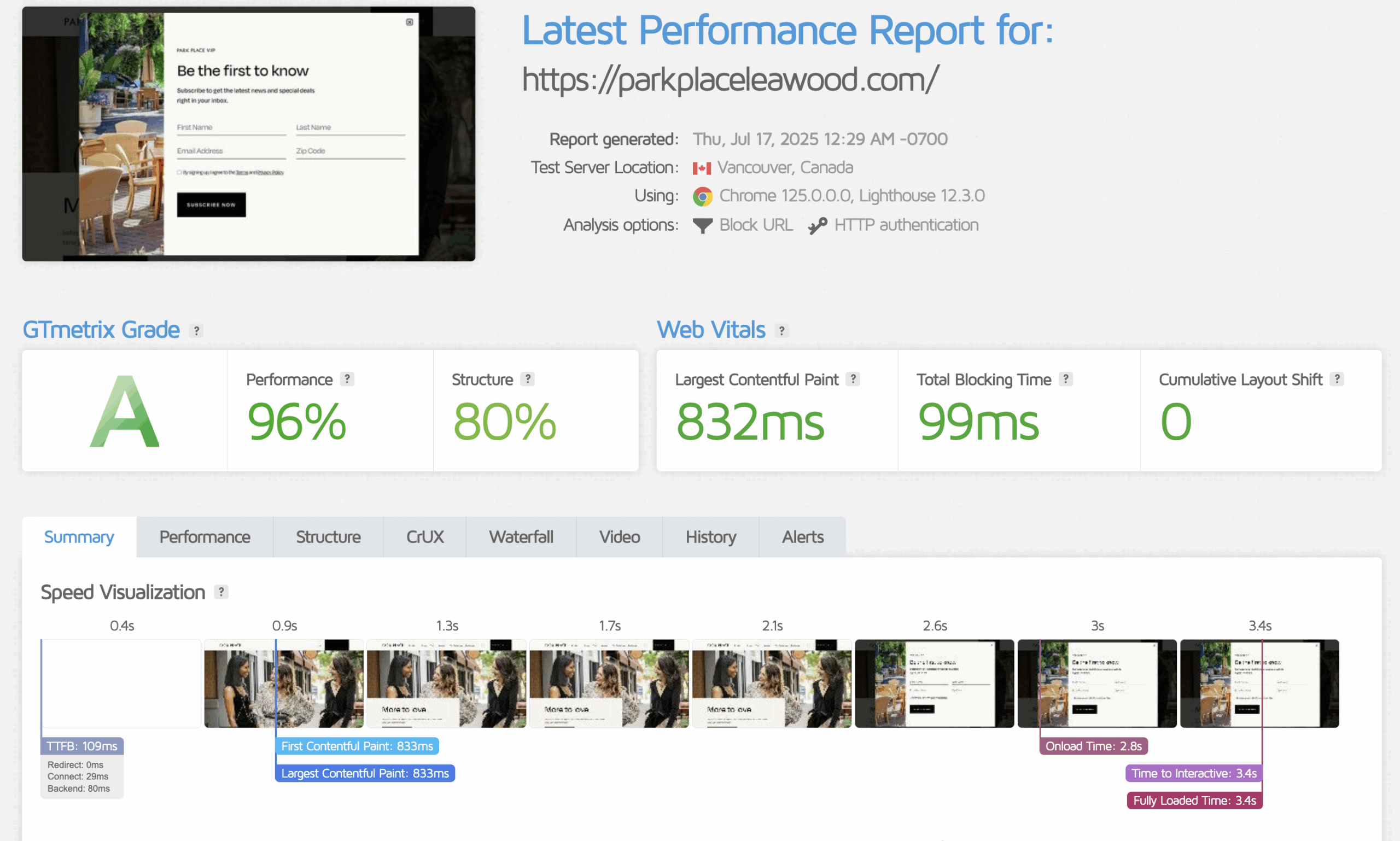
Task: Click 'Chrome 125.0.0.0, Lighthouse 12.3.0' text
Action: pos(852,196)
